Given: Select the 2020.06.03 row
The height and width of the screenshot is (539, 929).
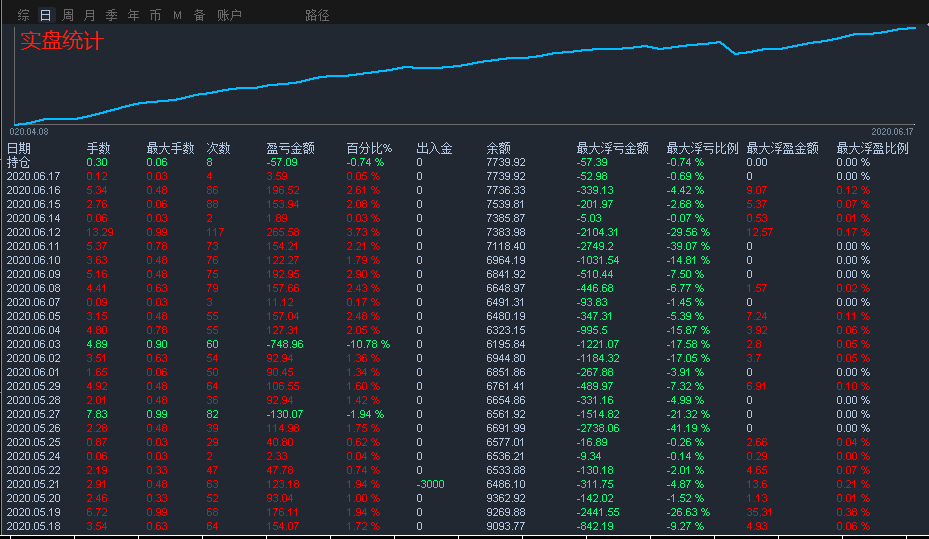Looking at the screenshot, I should tap(33, 343).
